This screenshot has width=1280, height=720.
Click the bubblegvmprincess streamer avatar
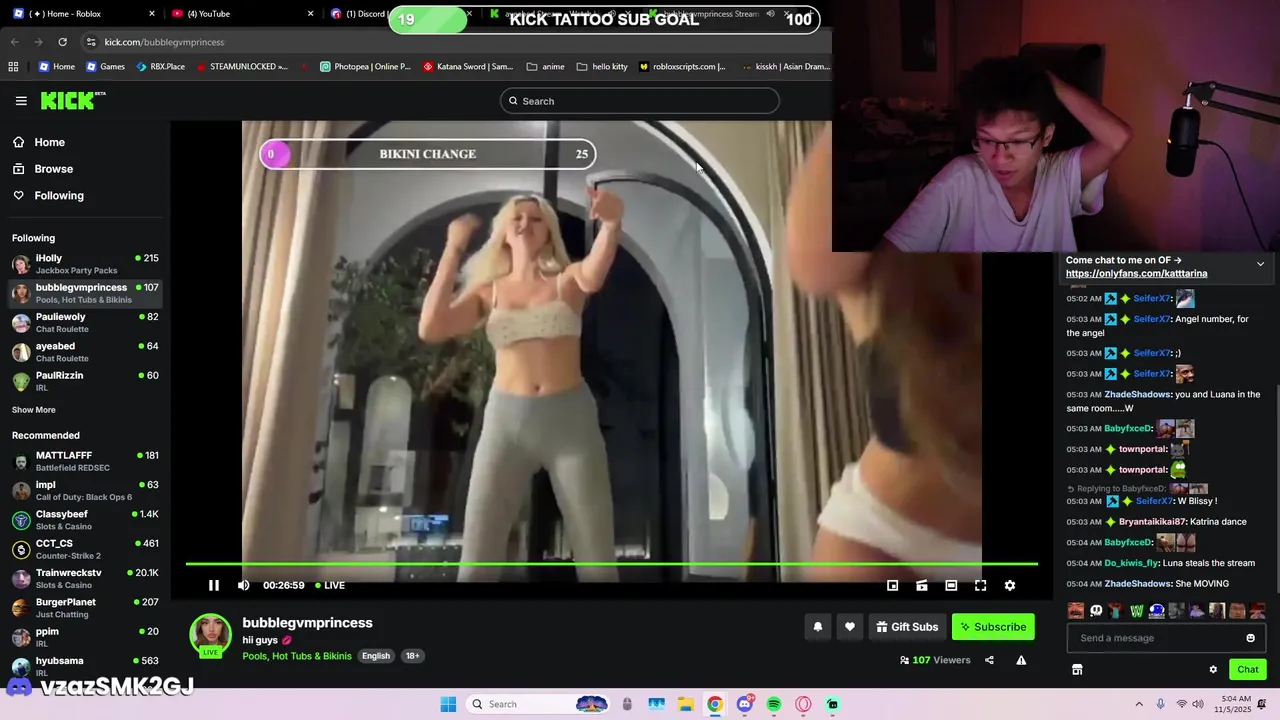click(210, 634)
